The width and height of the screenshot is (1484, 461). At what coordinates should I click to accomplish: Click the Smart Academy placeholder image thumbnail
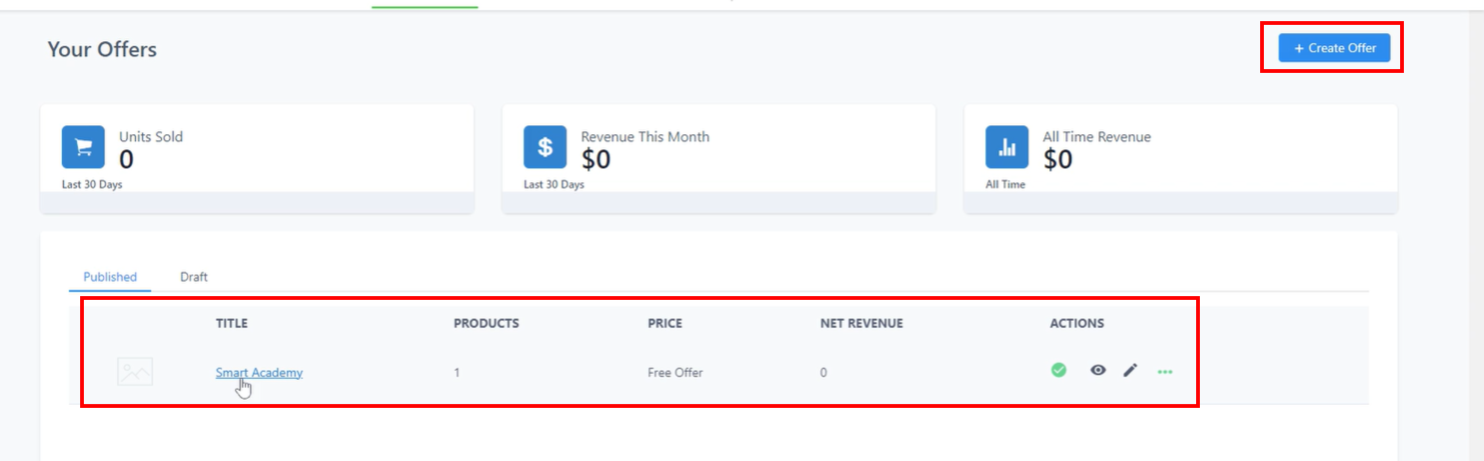pos(135,372)
